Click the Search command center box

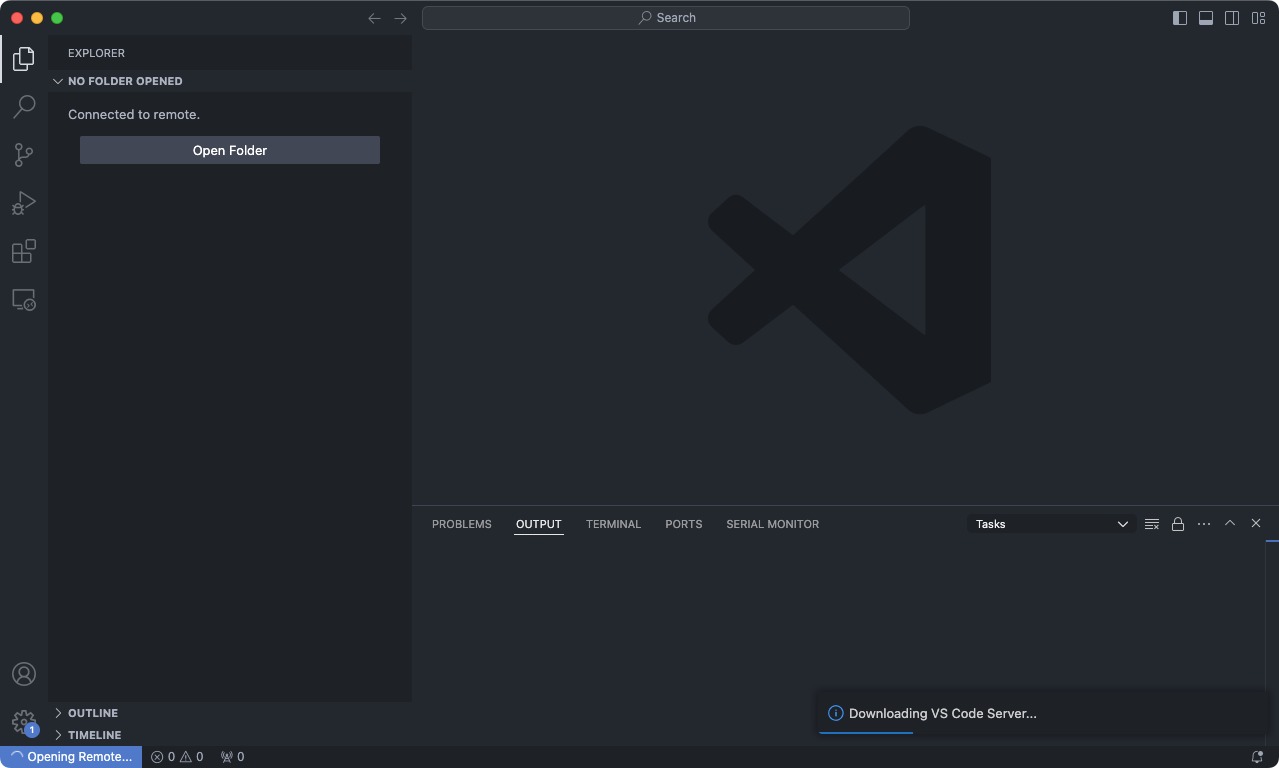tap(666, 18)
